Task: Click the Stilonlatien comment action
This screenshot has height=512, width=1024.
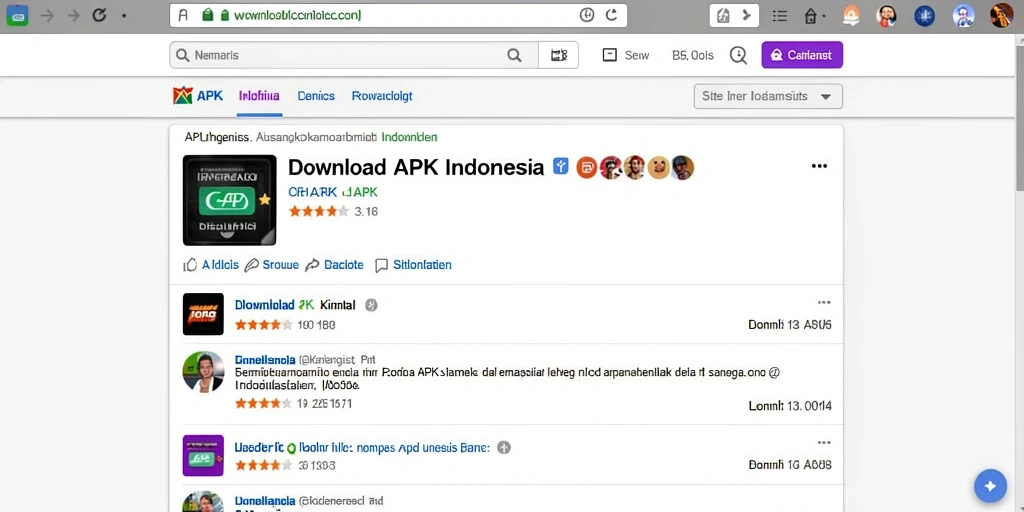Action: [x=413, y=264]
